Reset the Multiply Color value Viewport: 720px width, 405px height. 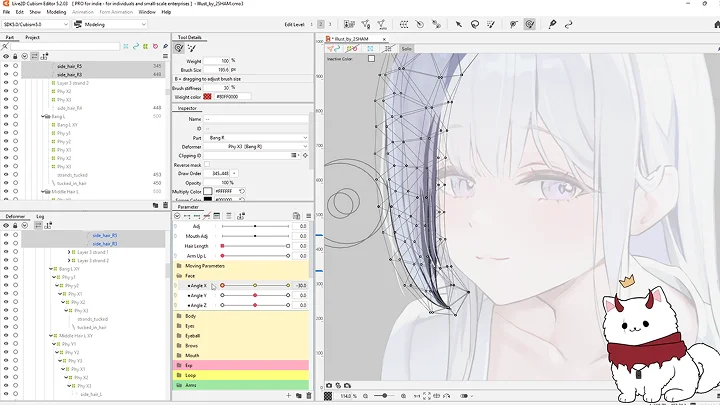[x=242, y=191]
